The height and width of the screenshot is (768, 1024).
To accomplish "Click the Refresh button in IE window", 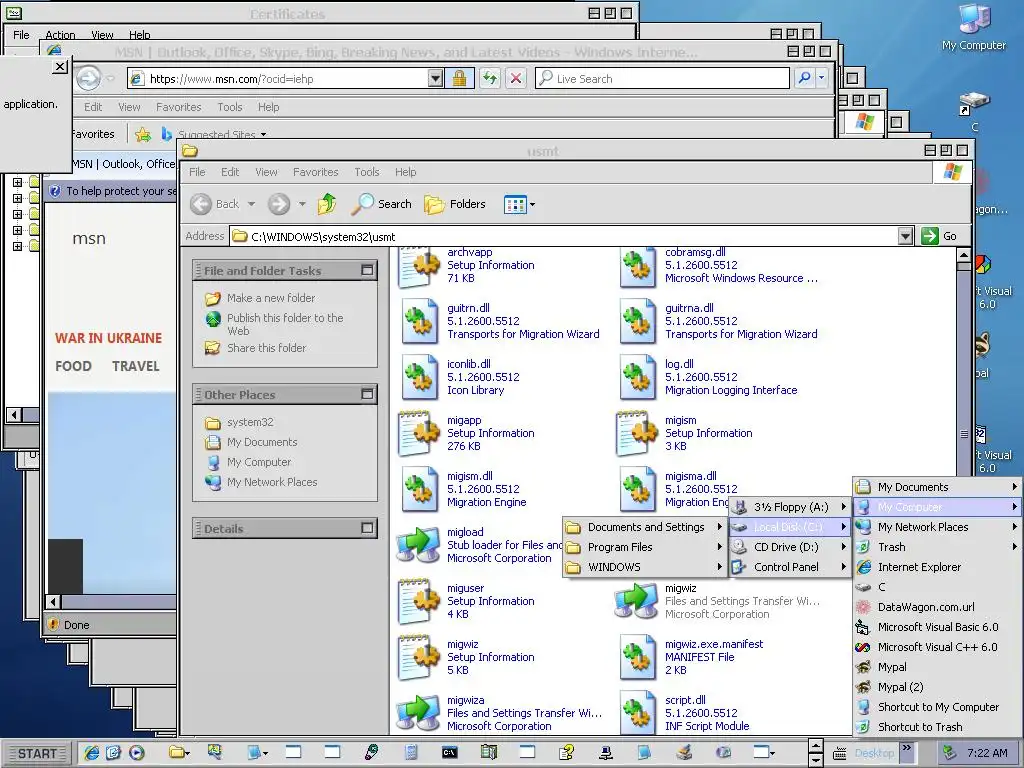I will [x=490, y=79].
